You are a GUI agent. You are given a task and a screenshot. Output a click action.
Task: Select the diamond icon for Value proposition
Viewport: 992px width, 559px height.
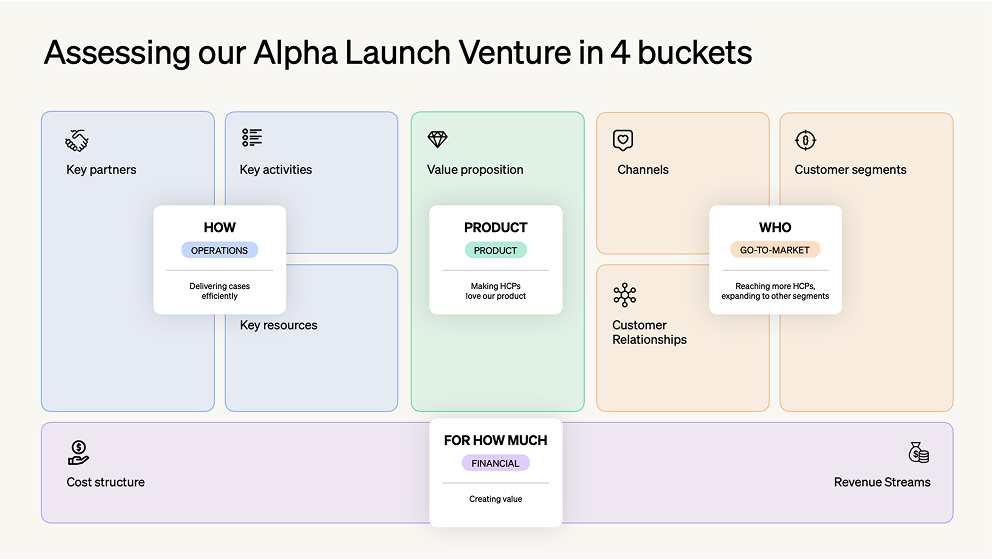click(437, 140)
